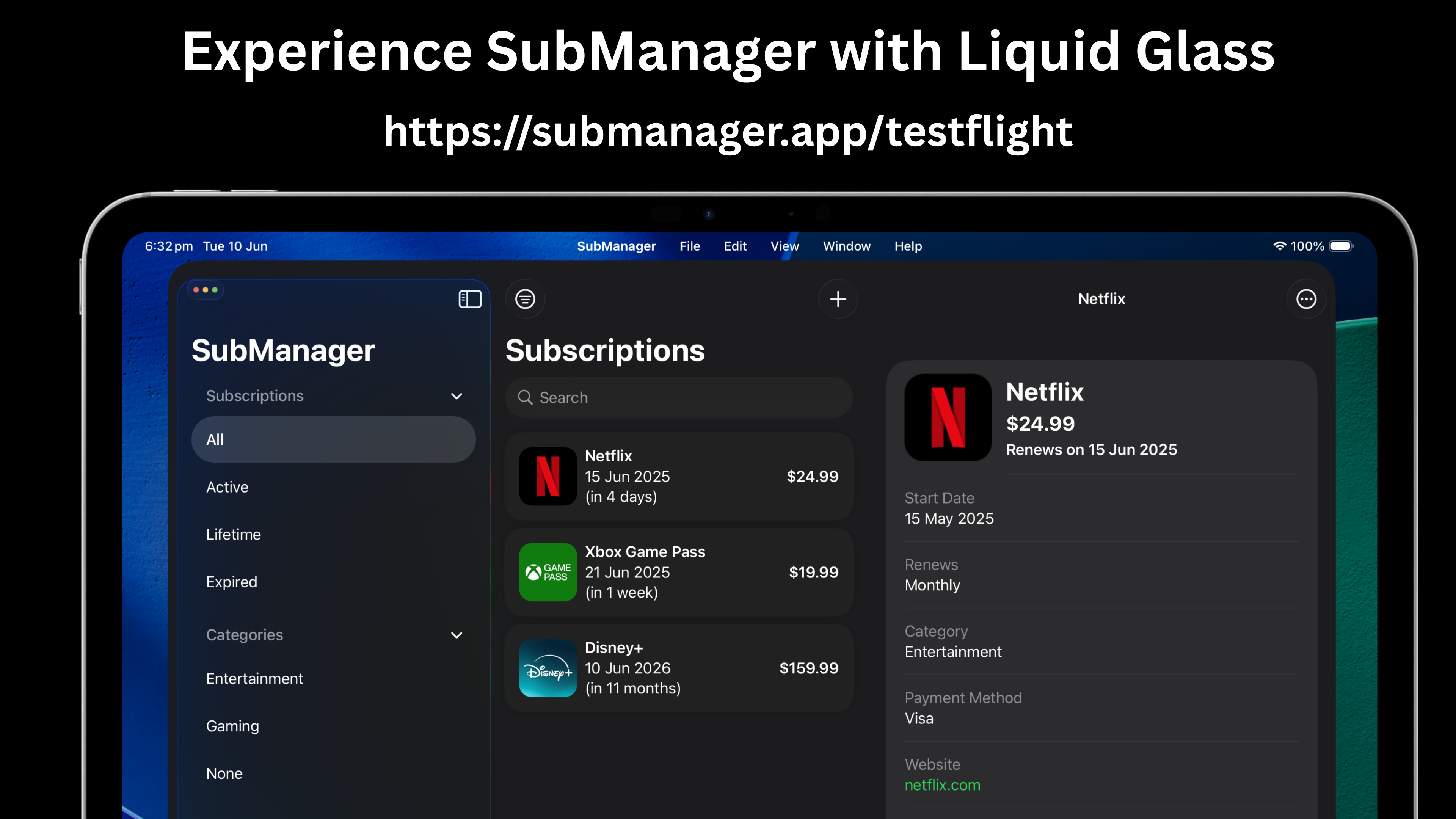Select the All filter in sidebar

334,440
